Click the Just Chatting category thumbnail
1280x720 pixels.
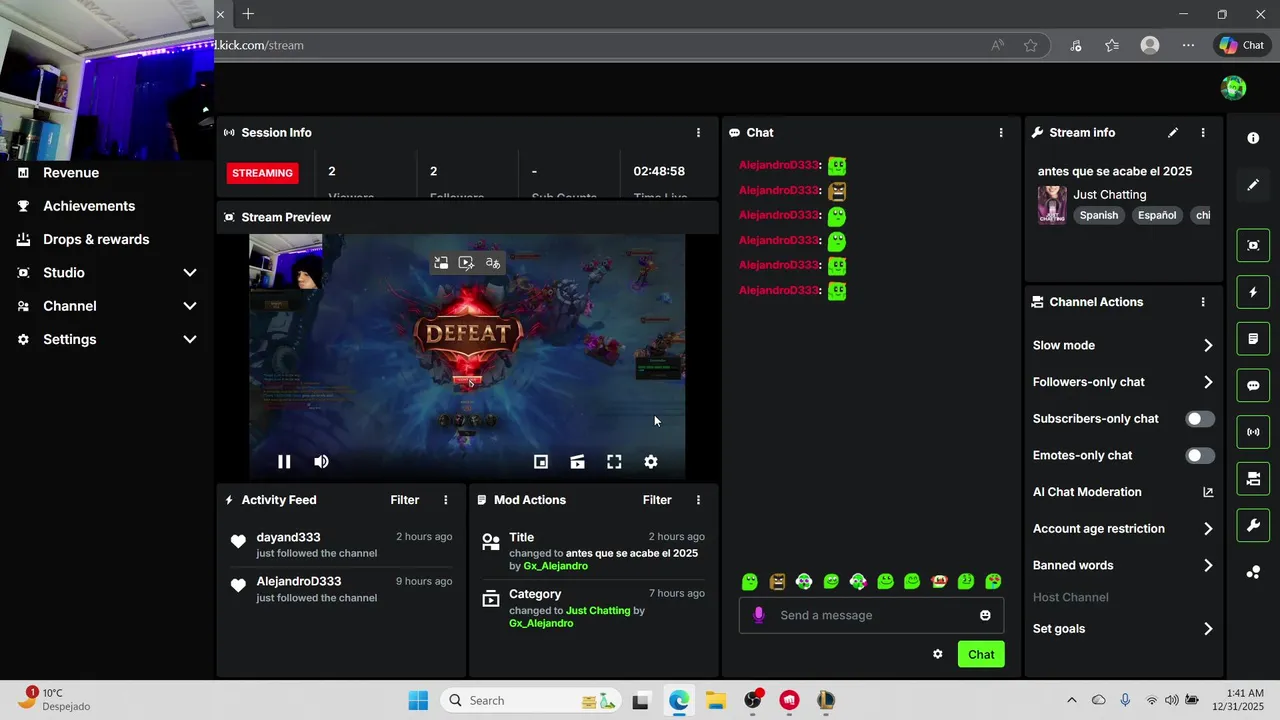[x=1052, y=205]
